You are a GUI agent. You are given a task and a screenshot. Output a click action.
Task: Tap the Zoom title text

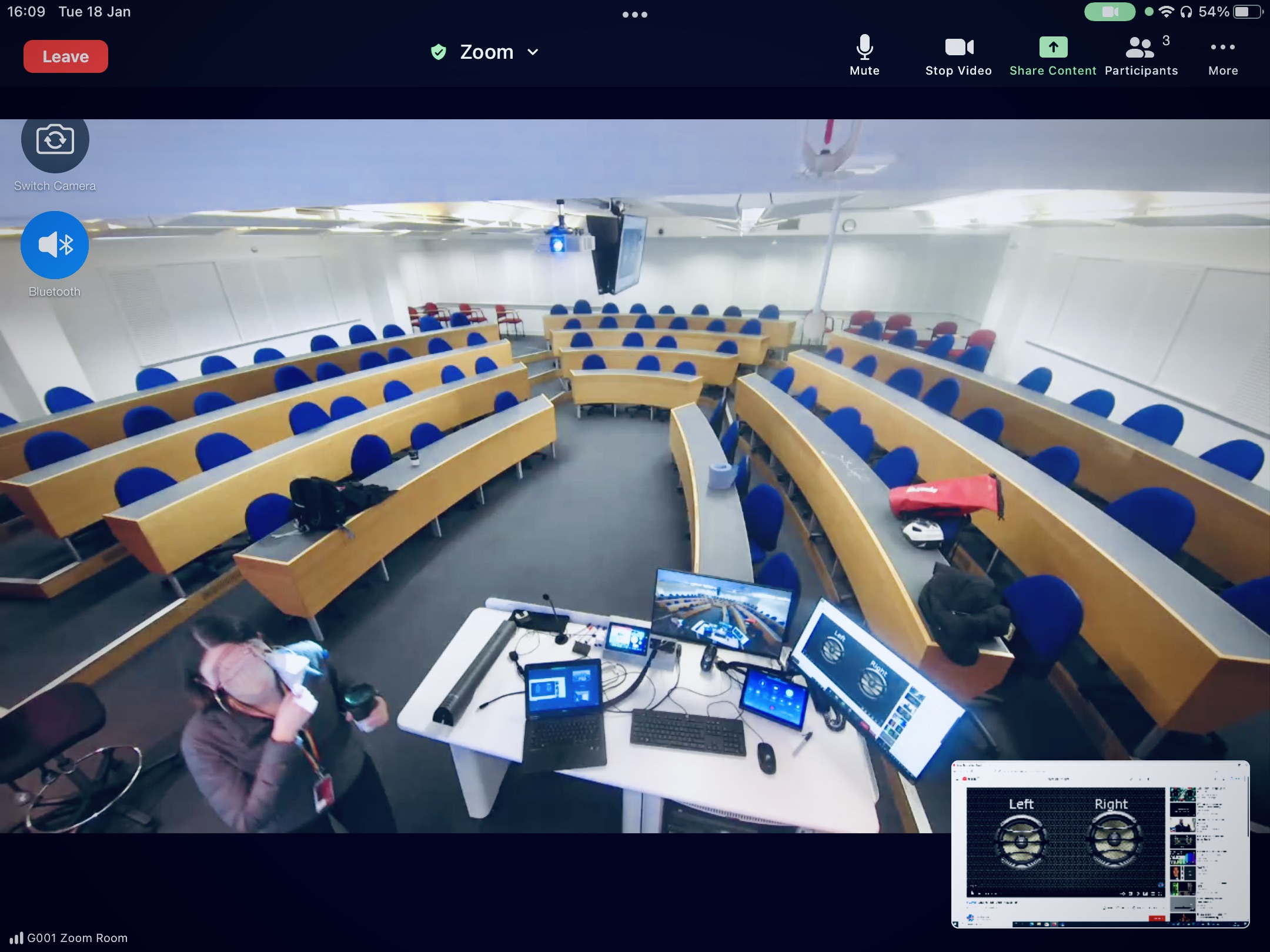click(x=486, y=52)
